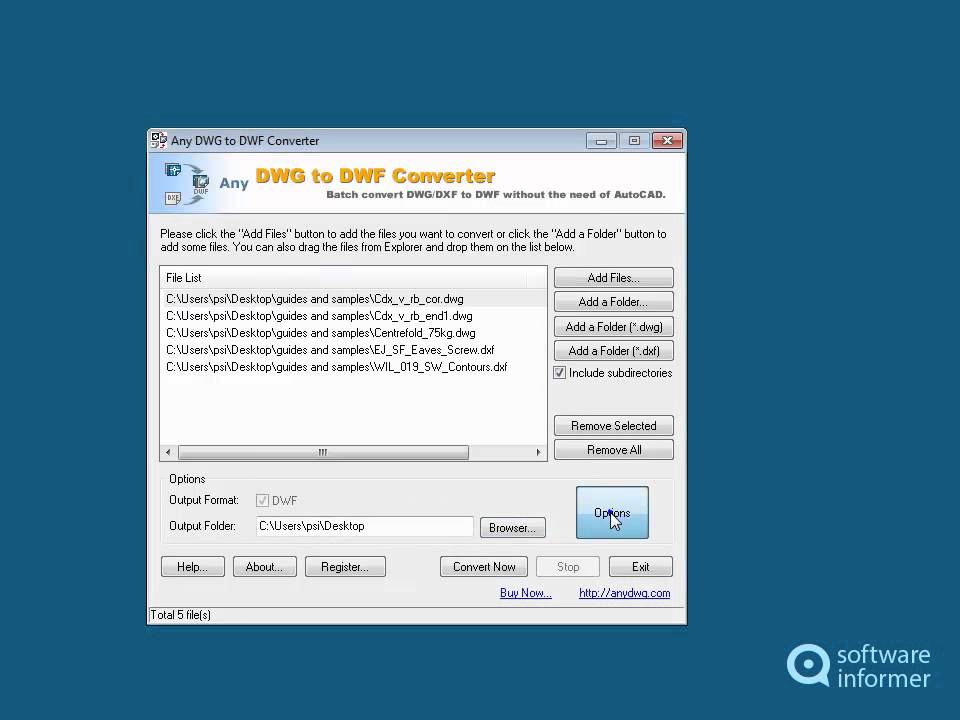Image resolution: width=960 pixels, height=720 pixels.
Task: Open the Buy Now... link
Action: (526, 593)
